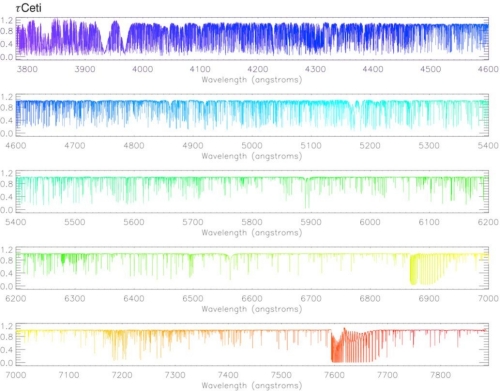The width and height of the screenshot is (500, 391).
Task: Click Wavelength (angstroms) label under the 5000 tick
Action: pyautogui.click(x=252, y=156)
